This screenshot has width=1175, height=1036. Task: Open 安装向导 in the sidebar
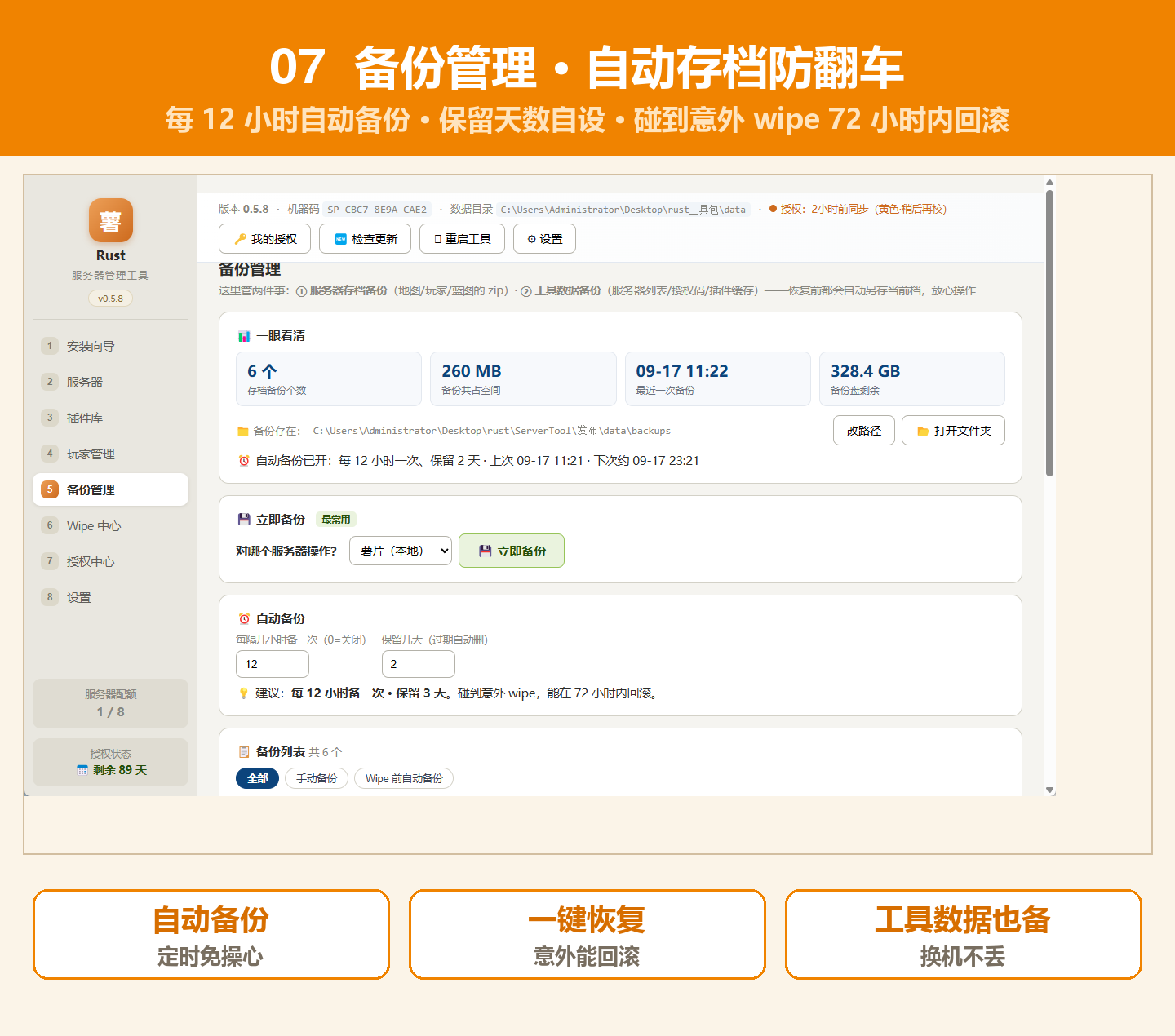click(x=110, y=346)
